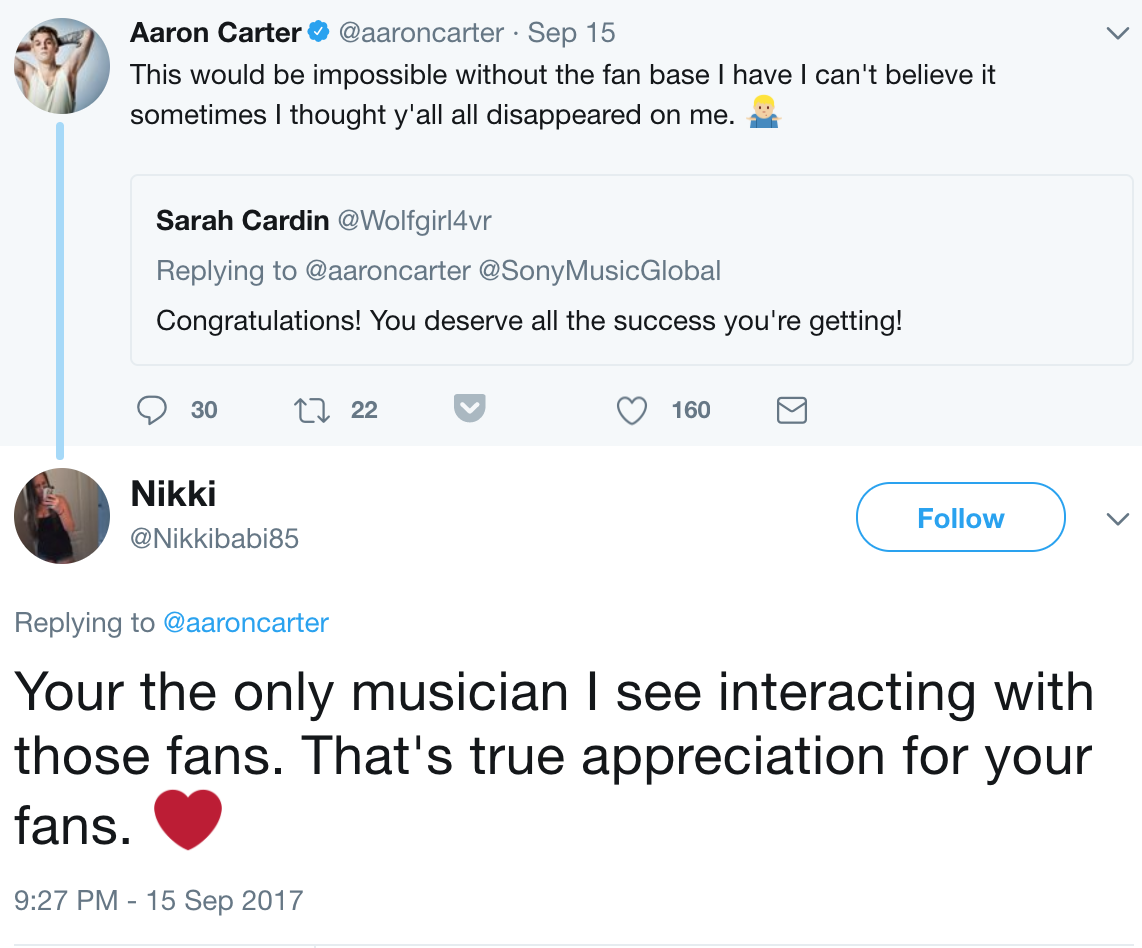This screenshot has width=1142, height=948.
Task: Click the @Nikkibabi85 username
Action: [214, 539]
